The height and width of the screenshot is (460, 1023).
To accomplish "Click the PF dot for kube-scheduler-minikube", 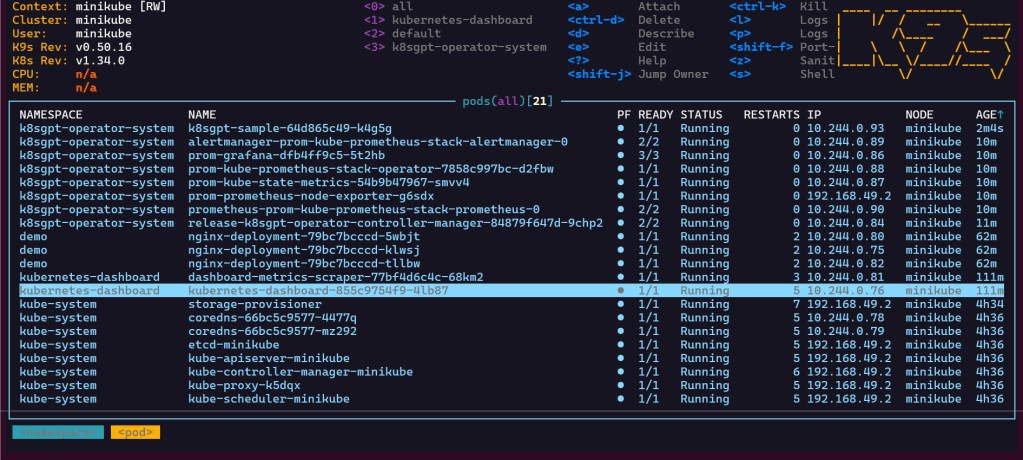I will coord(621,398).
